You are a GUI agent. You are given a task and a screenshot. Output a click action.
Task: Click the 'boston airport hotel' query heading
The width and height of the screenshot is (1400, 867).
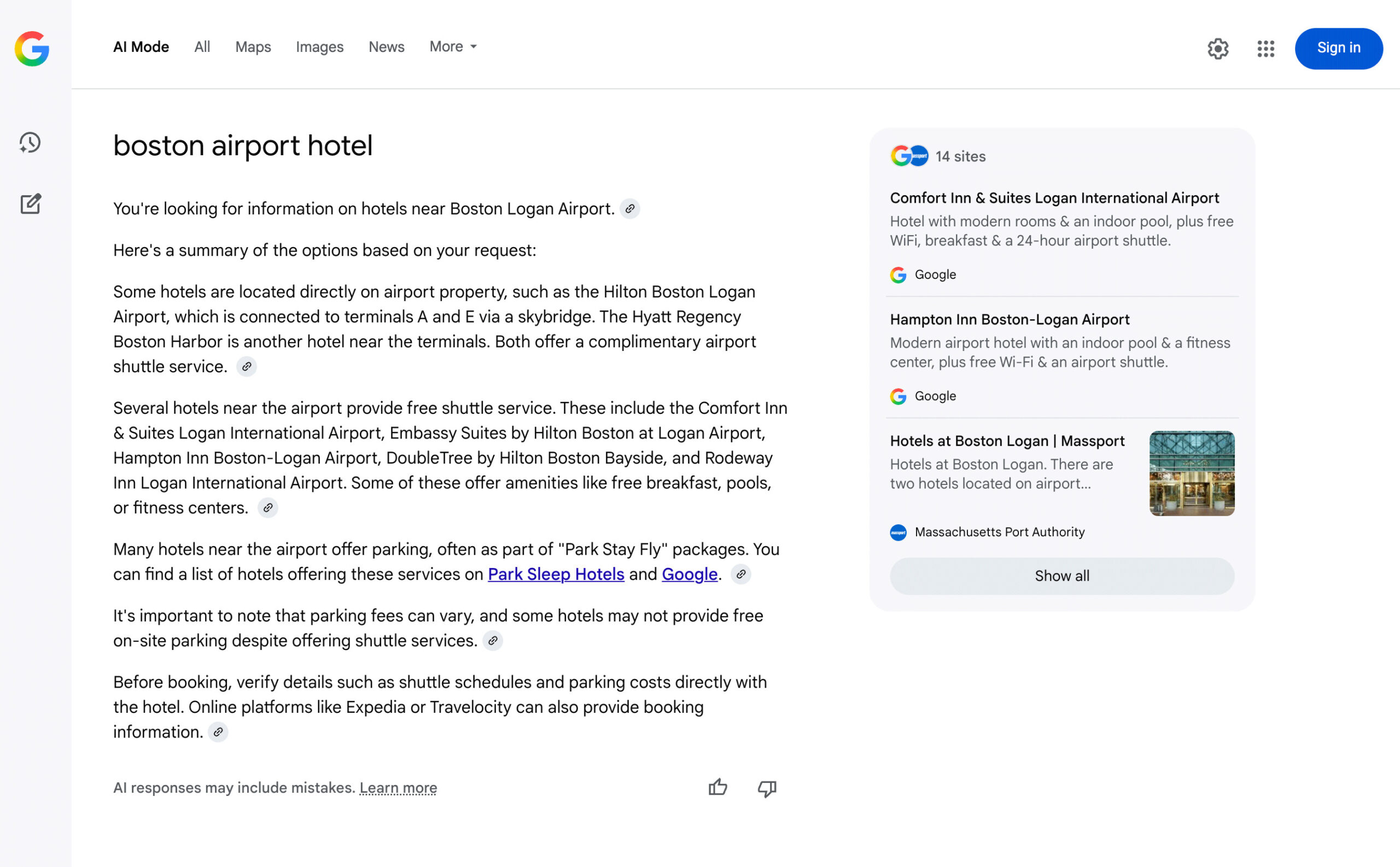[x=243, y=145]
